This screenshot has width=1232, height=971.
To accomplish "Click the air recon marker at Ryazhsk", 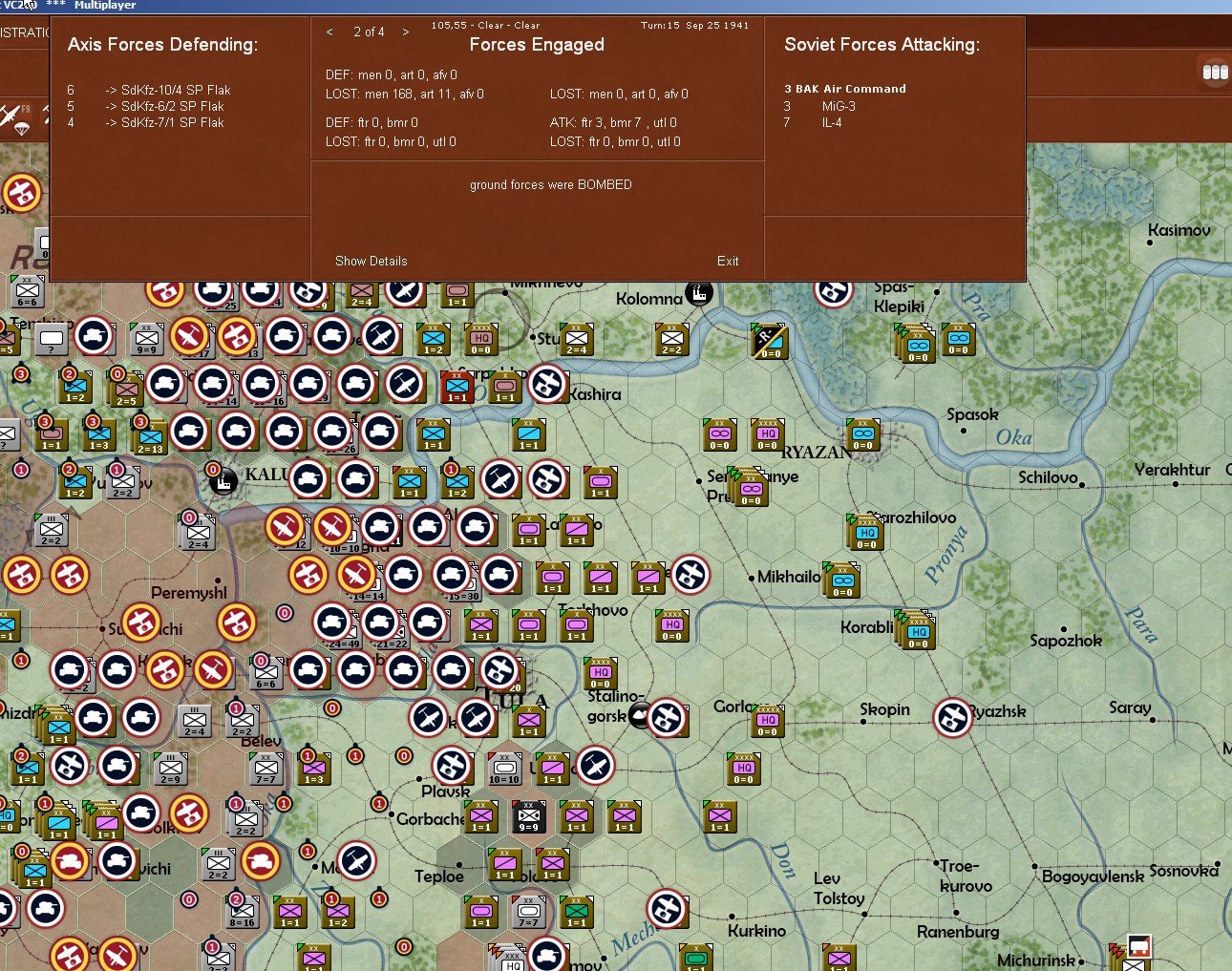I will coord(952,718).
